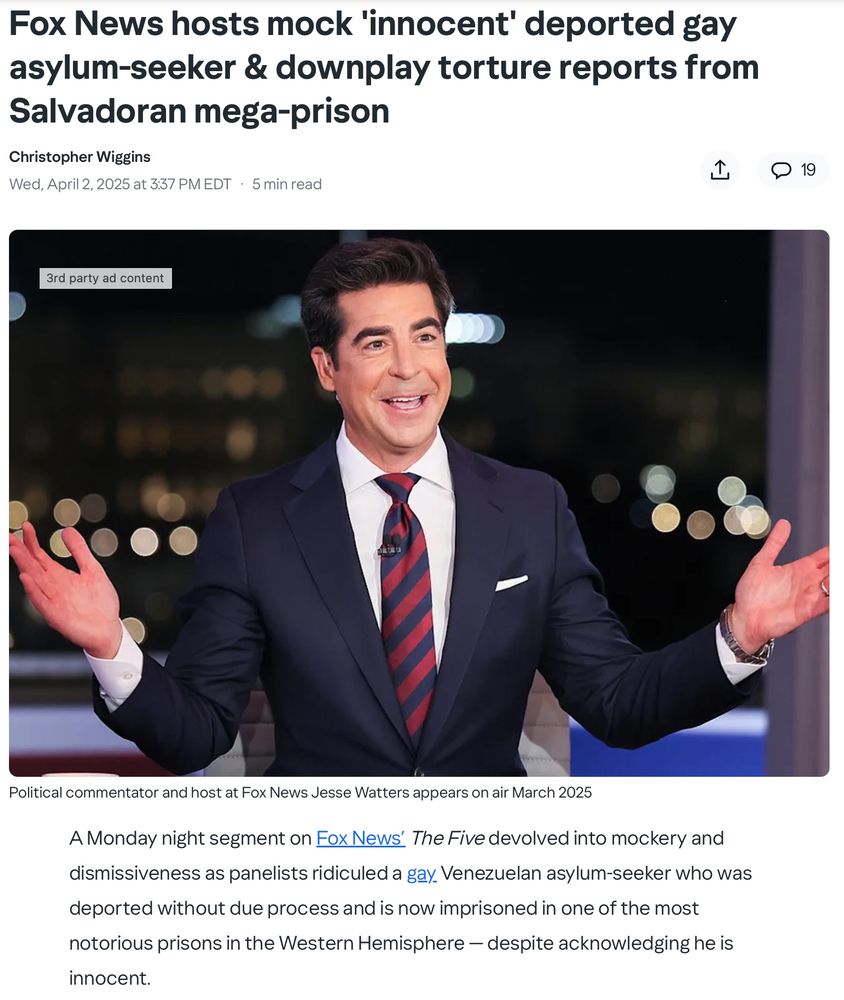Viewport: 844px width, 1000px height.
Task: Click the publish date Wed, April 2, 2025
Action: click(120, 184)
